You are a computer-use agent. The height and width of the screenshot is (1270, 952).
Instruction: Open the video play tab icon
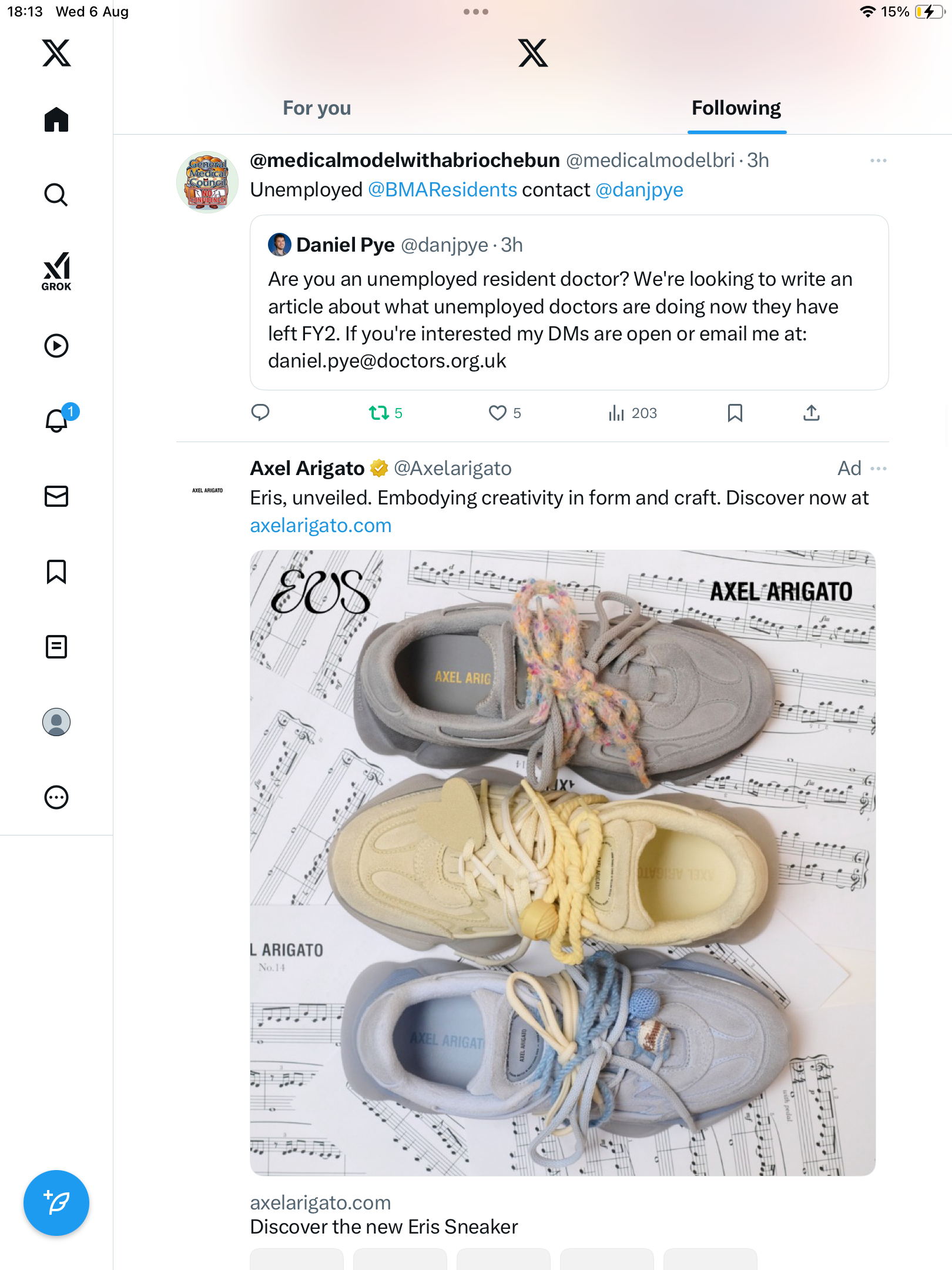[56, 346]
